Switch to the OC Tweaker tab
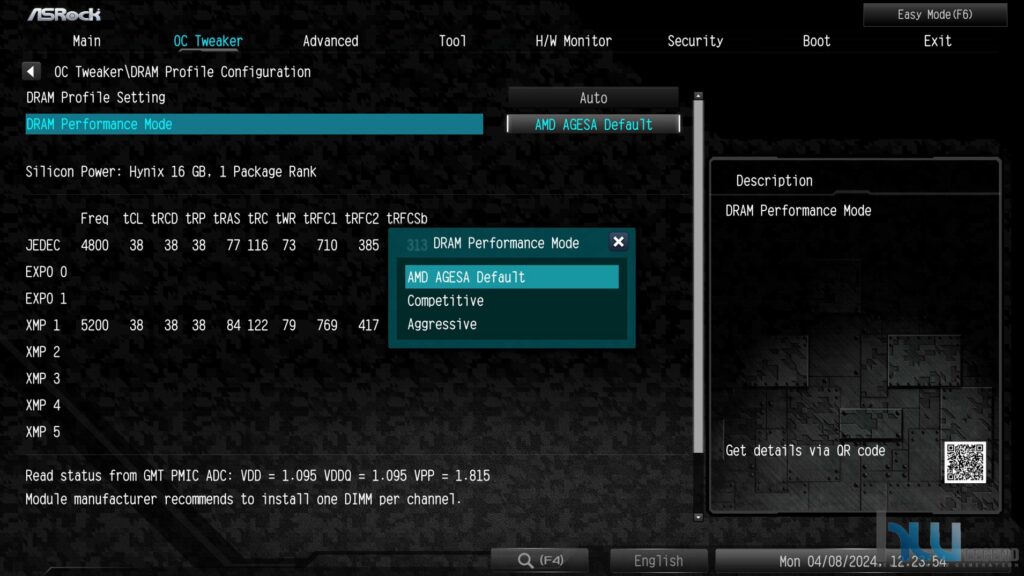1024x576 pixels. (x=208, y=41)
